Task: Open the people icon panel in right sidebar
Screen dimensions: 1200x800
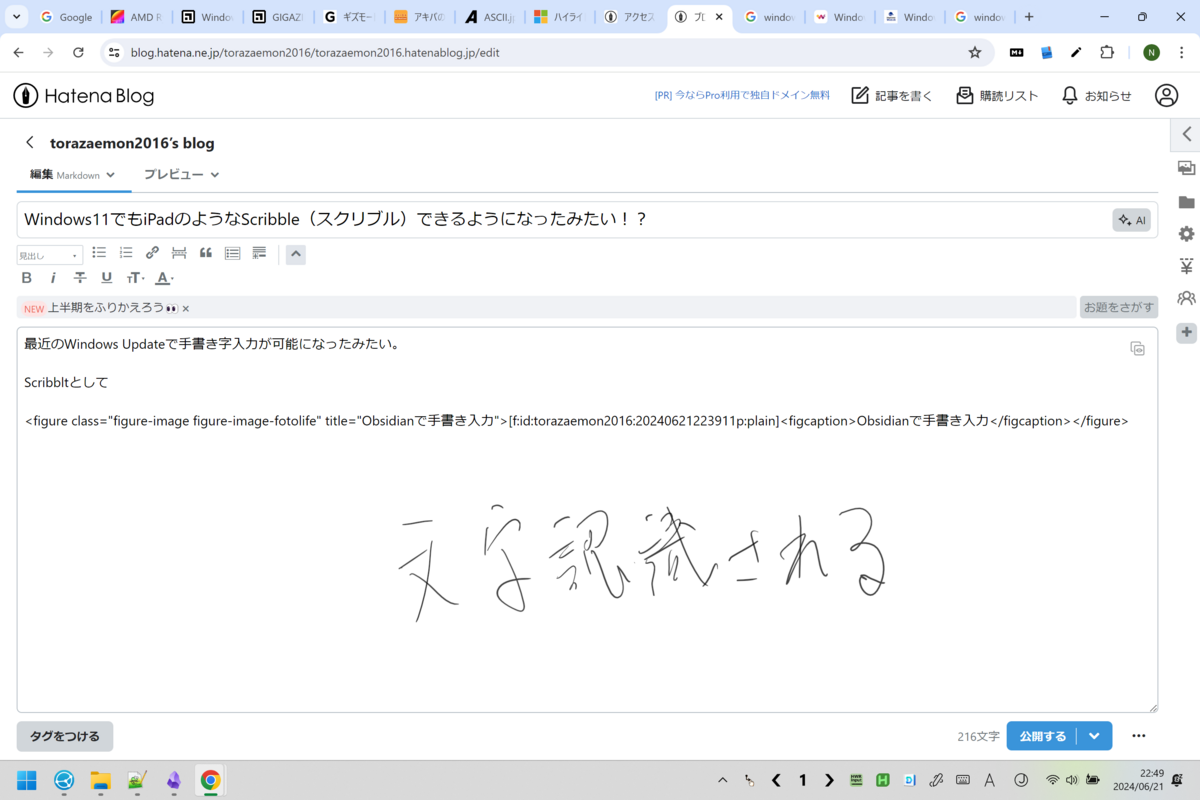Action: pos(1186,298)
